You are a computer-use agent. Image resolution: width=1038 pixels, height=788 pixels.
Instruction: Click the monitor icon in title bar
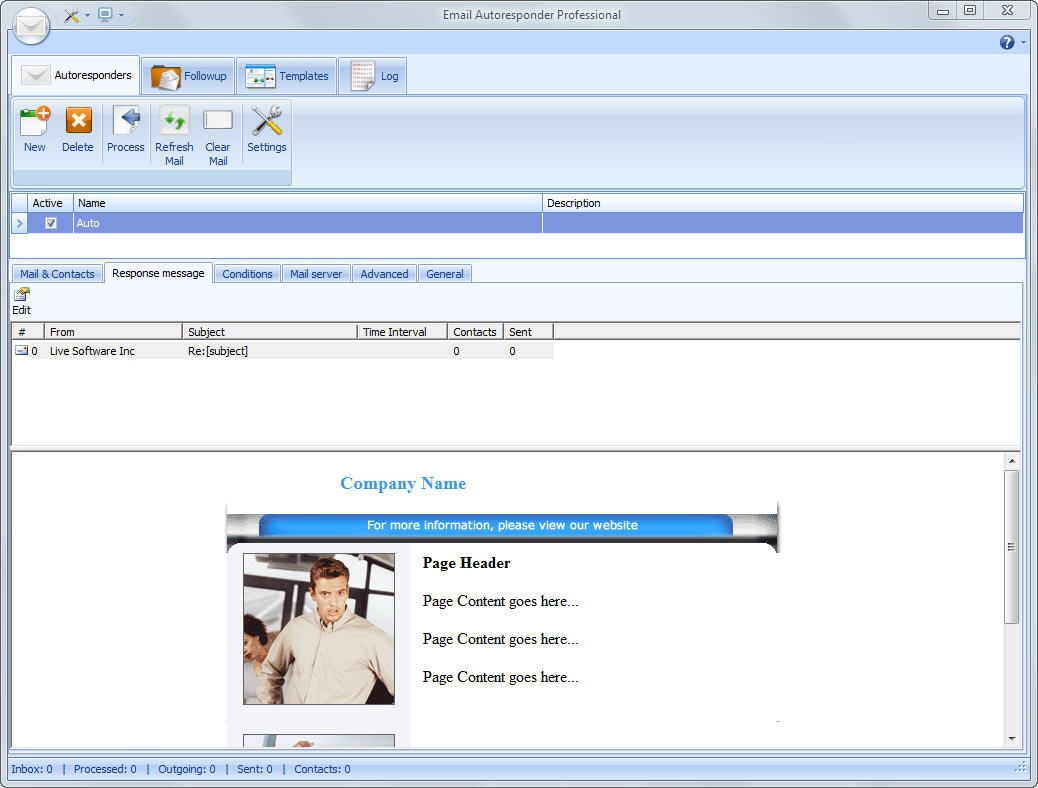pos(105,15)
